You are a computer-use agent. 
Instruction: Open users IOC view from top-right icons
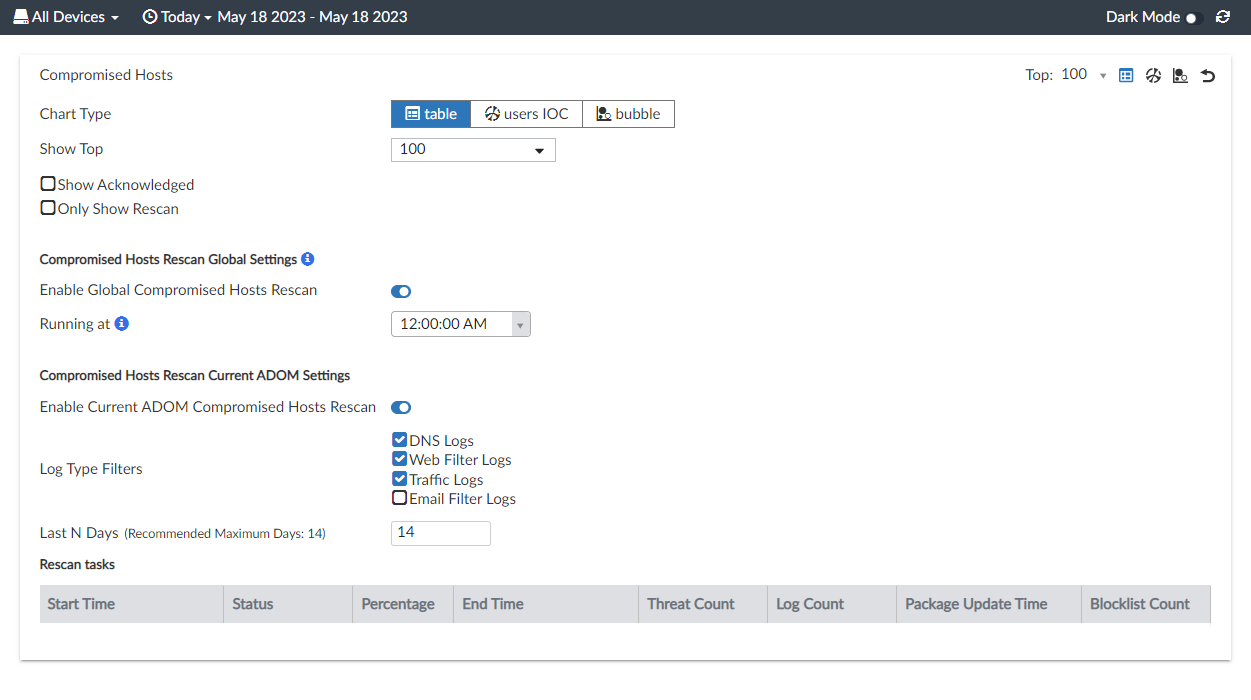(1153, 75)
